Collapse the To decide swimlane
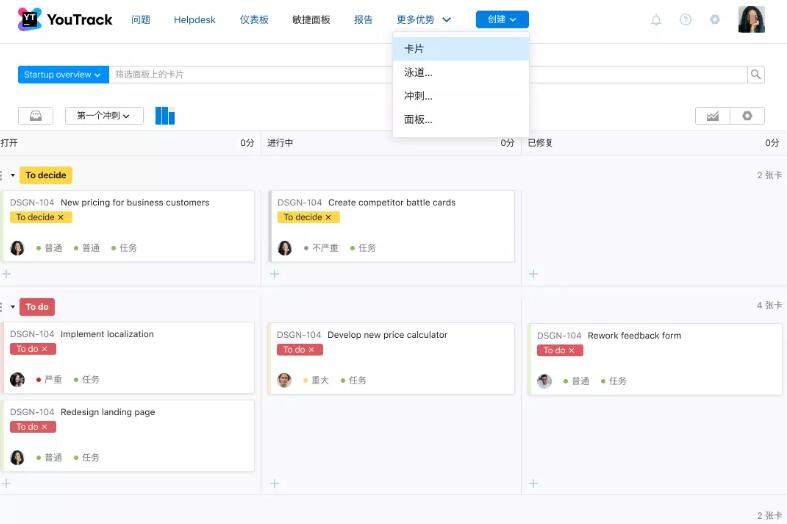The height and width of the screenshot is (524, 787). click(x=12, y=176)
